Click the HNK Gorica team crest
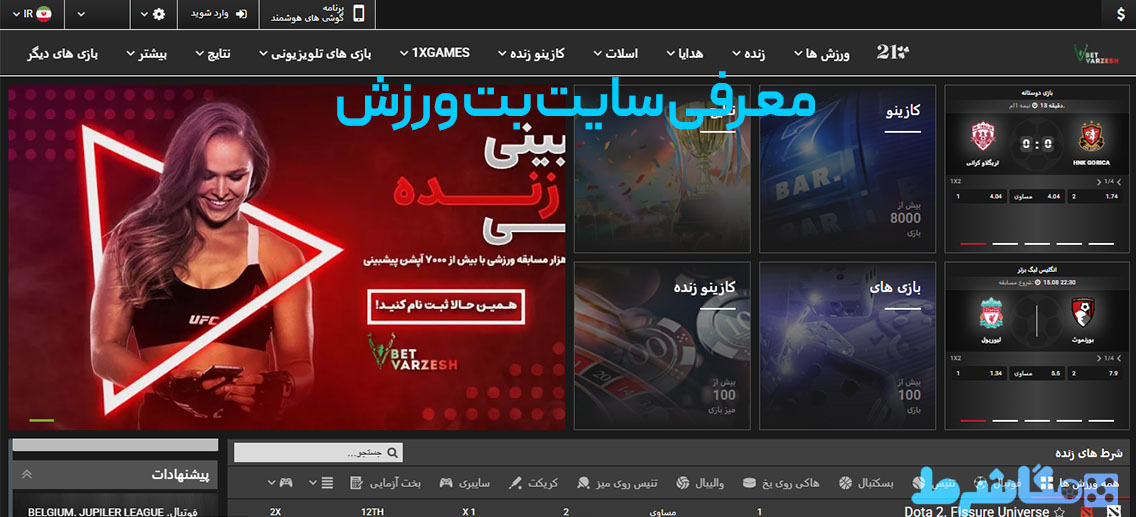The image size is (1136, 517). pos(1090,135)
